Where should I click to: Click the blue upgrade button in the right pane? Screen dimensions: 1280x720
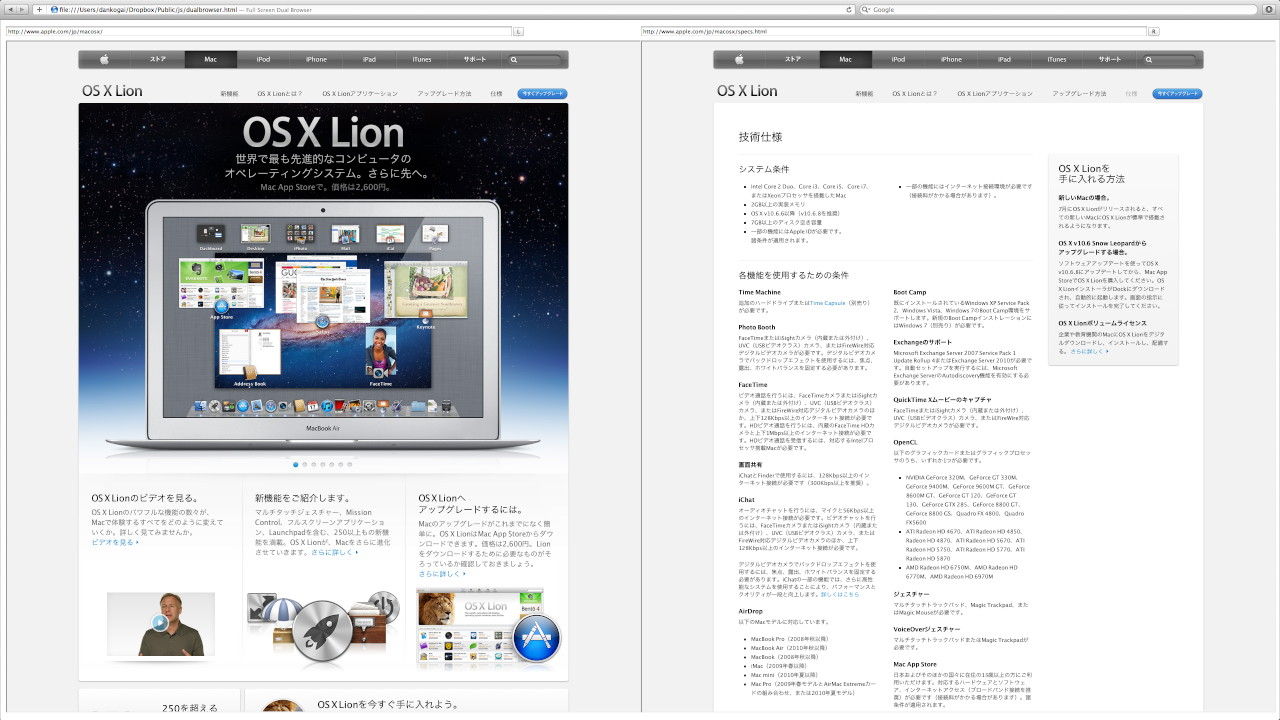1177,93
